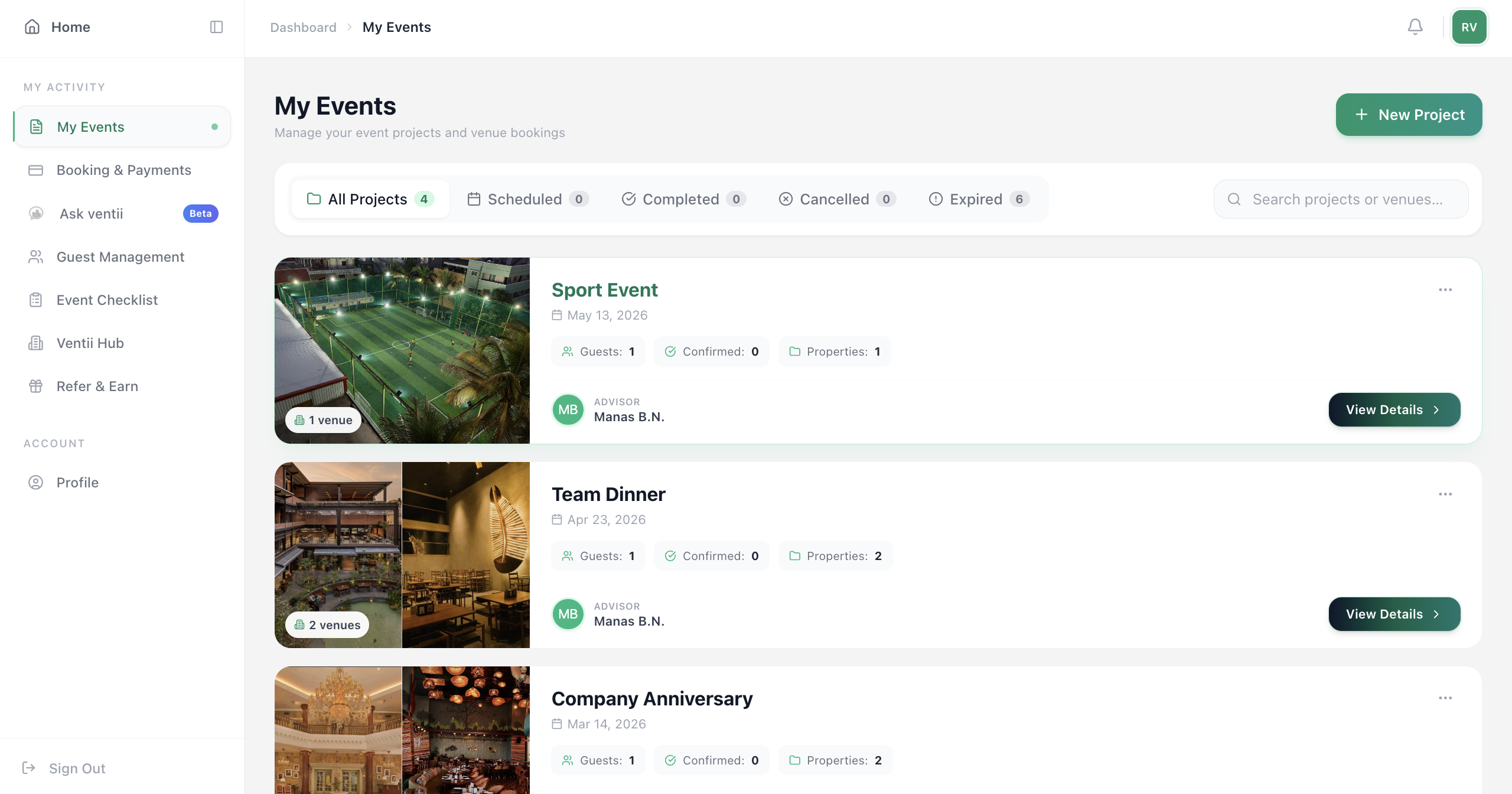This screenshot has height=794, width=1512.
Task: Open the notifications bell
Action: coord(1415,27)
